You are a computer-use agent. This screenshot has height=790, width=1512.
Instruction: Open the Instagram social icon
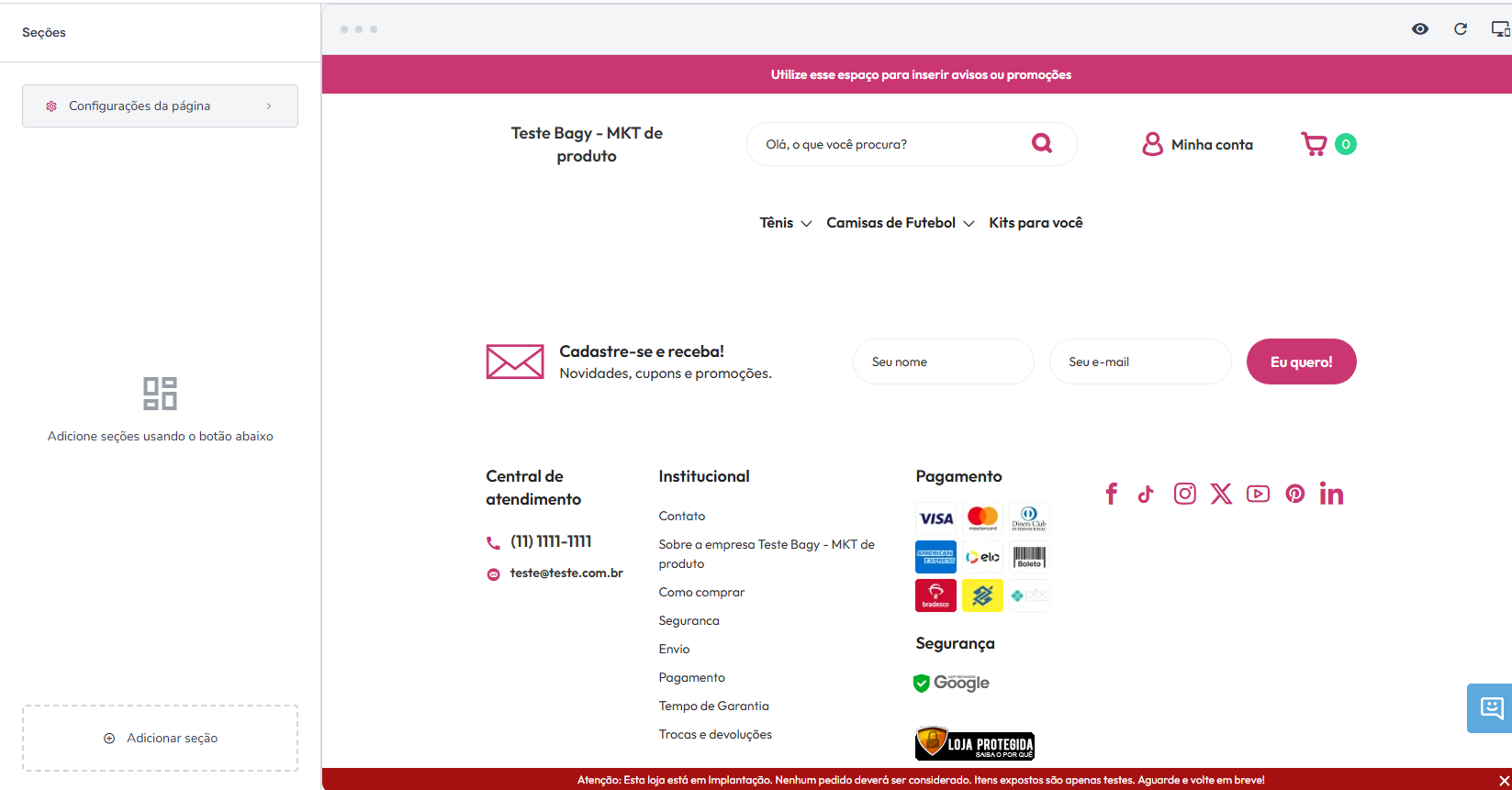[1185, 494]
